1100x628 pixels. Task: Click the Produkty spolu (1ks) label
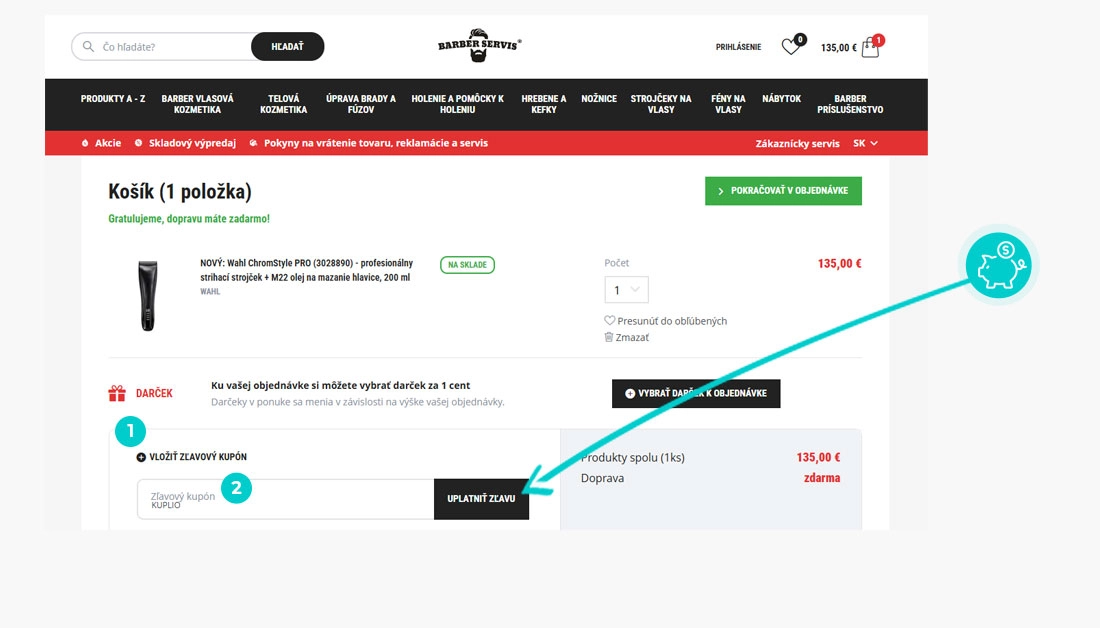[x=632, y=457]
